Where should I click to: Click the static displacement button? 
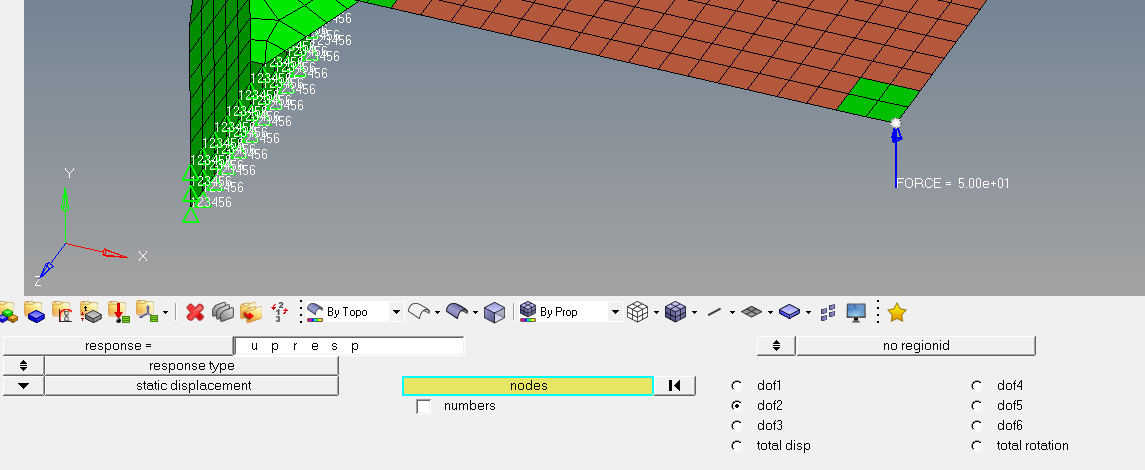191,385
